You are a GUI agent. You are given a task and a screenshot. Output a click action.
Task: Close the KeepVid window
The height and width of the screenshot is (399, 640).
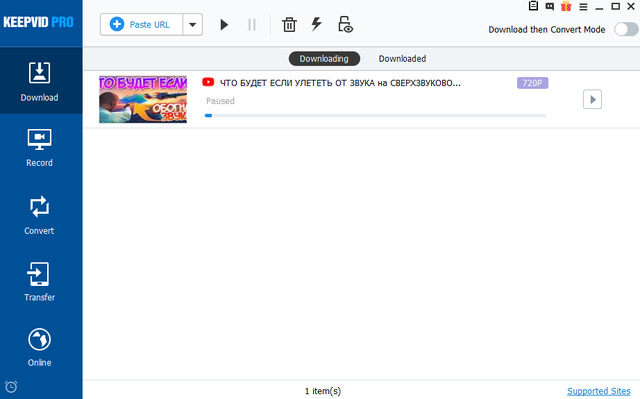[x=631, y=7]
